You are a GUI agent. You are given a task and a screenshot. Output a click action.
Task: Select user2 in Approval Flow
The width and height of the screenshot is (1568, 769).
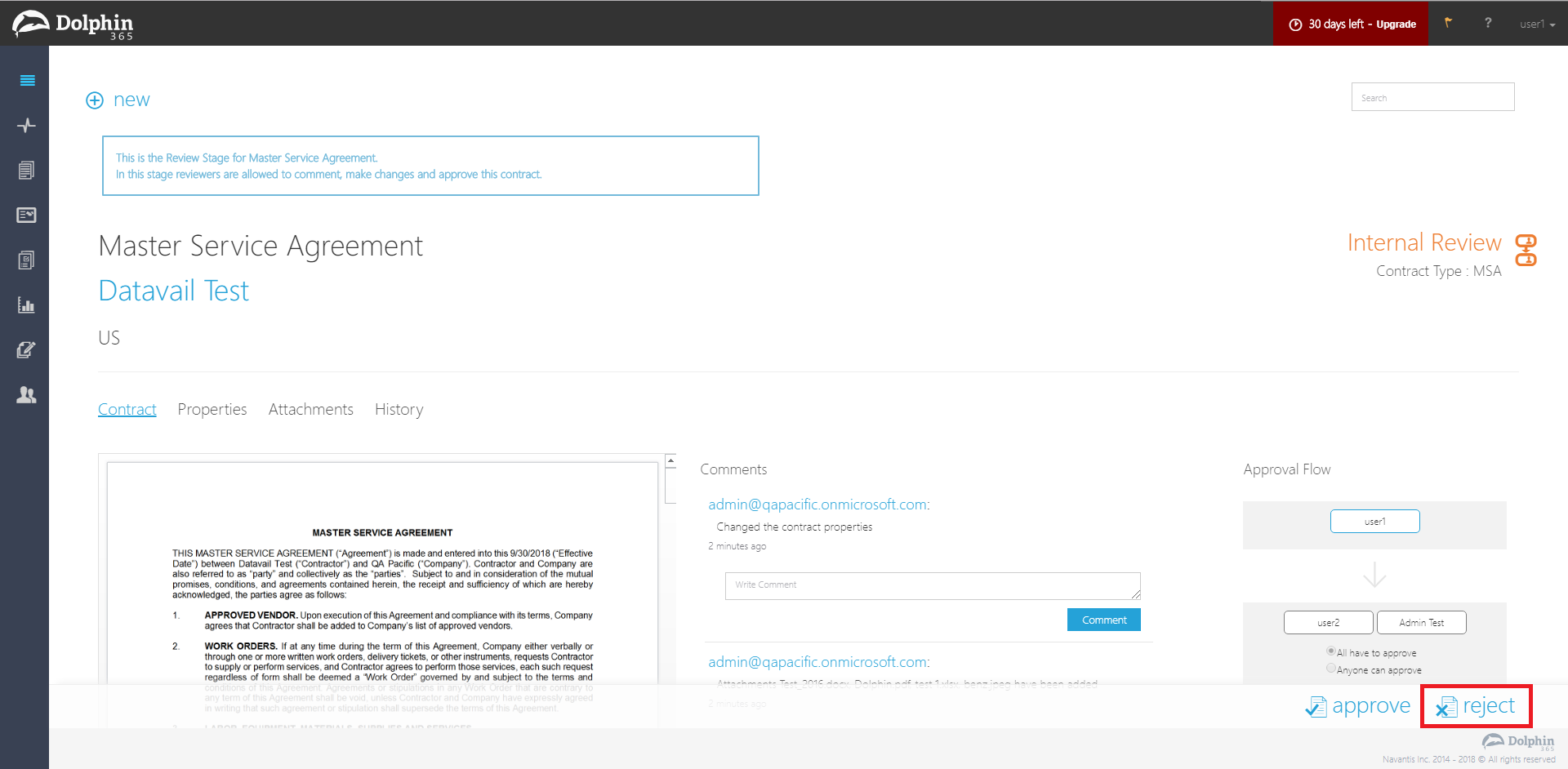(1329, 623)
